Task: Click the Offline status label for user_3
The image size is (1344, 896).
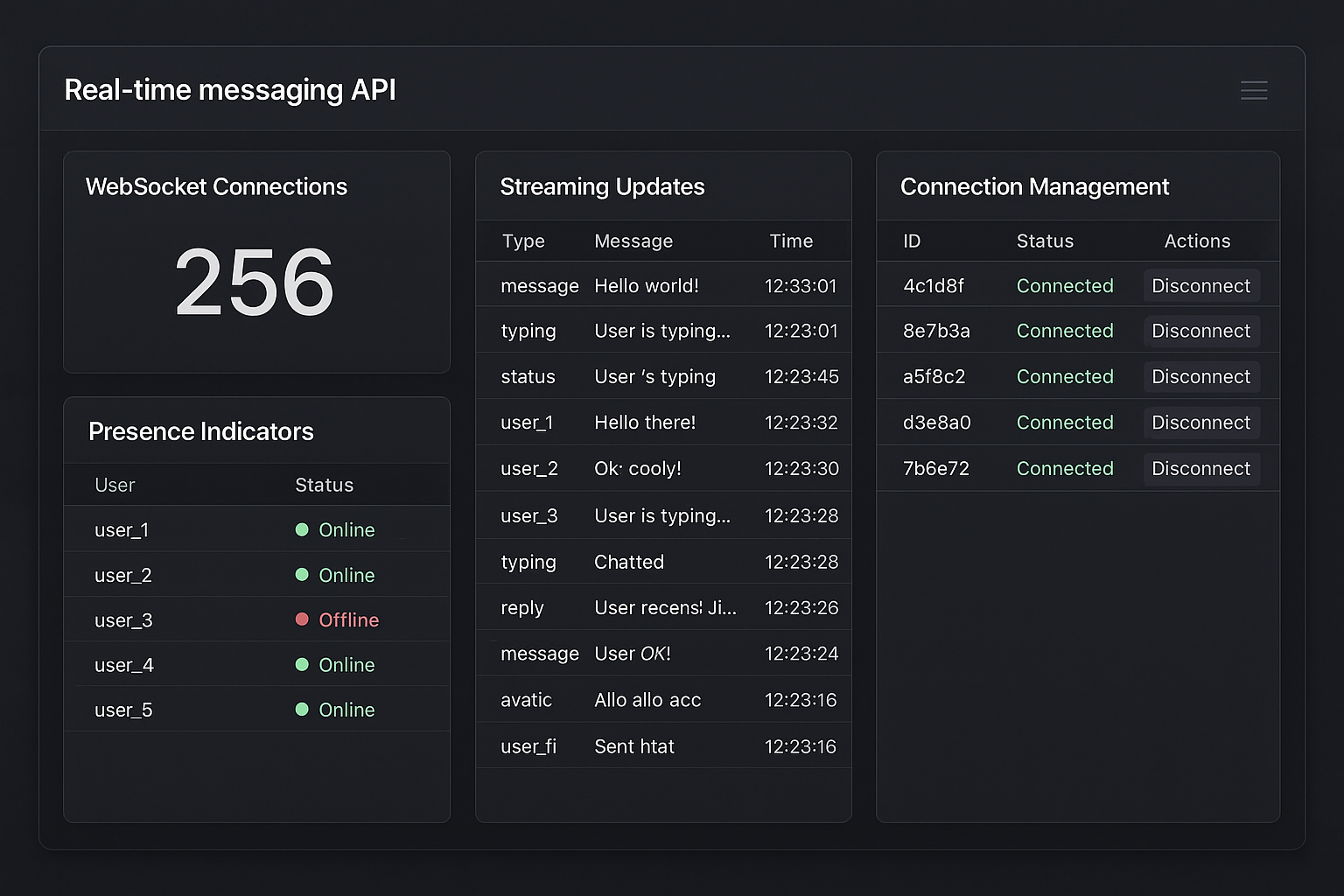Action: click(x=349, y=619)
